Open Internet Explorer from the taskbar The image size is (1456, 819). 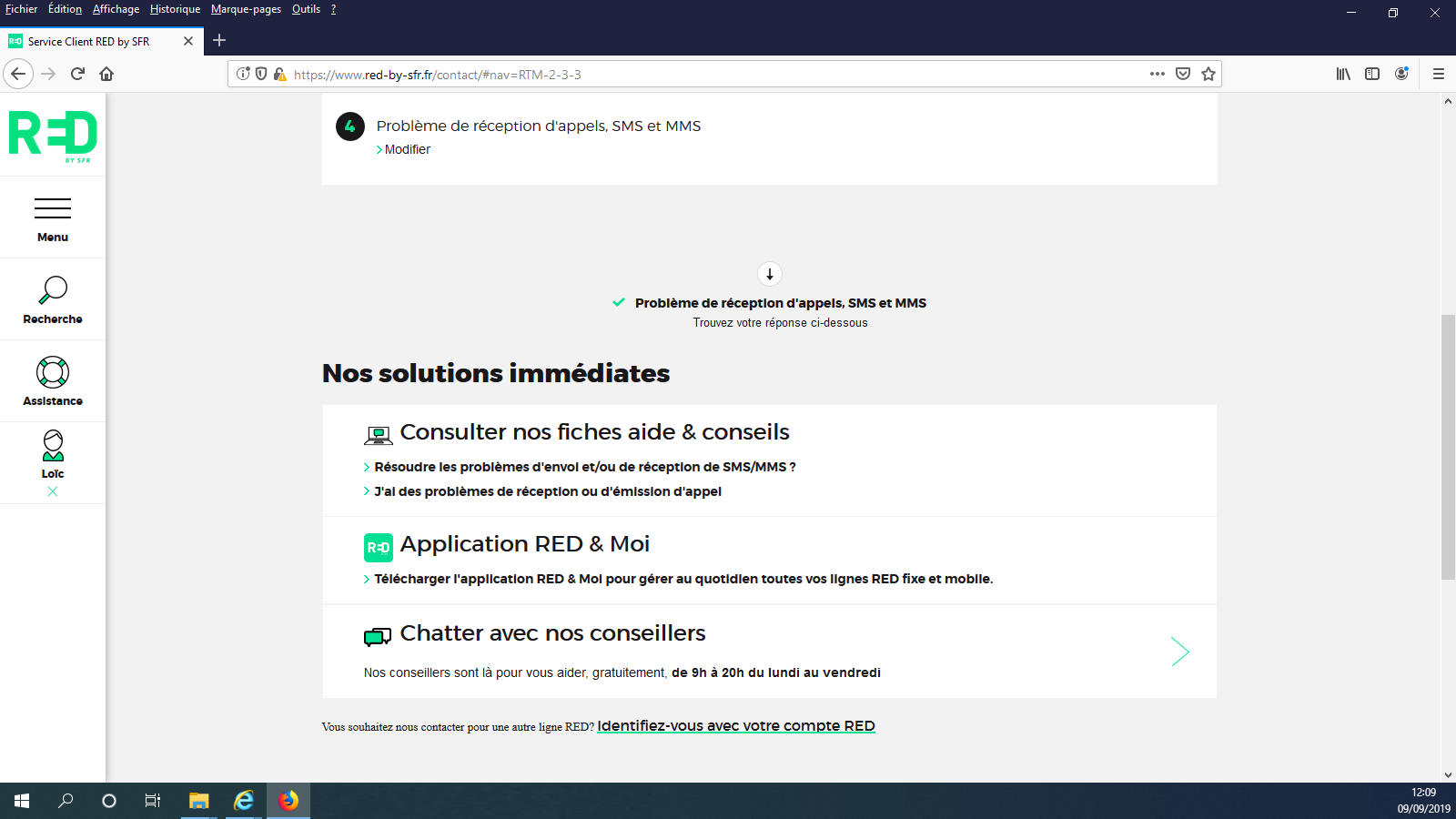point(244,801)
